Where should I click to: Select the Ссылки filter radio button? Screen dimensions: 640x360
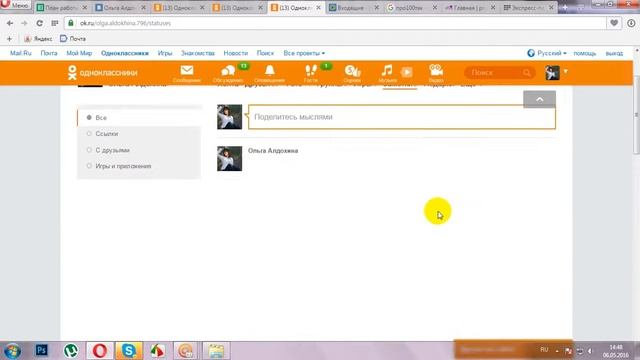(89, 133)
